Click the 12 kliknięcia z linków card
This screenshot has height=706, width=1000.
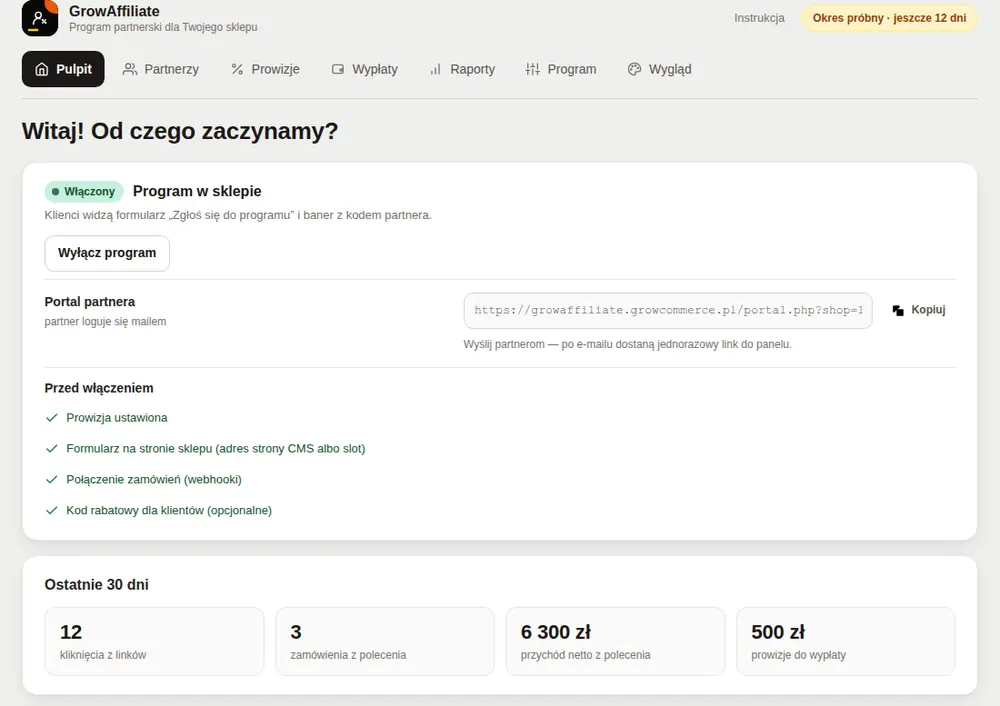click(x=154, y=642)
